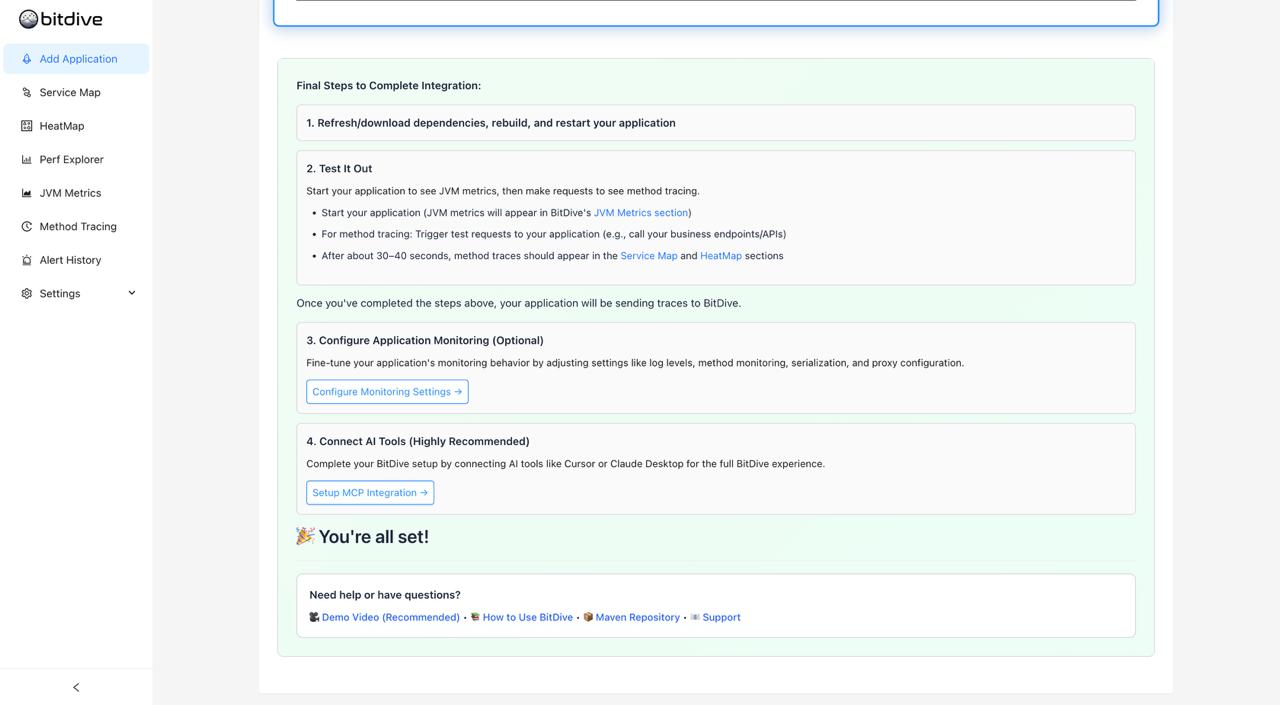Open the Support link
The height and width of the screenshot is (705, 1280).
722,618
